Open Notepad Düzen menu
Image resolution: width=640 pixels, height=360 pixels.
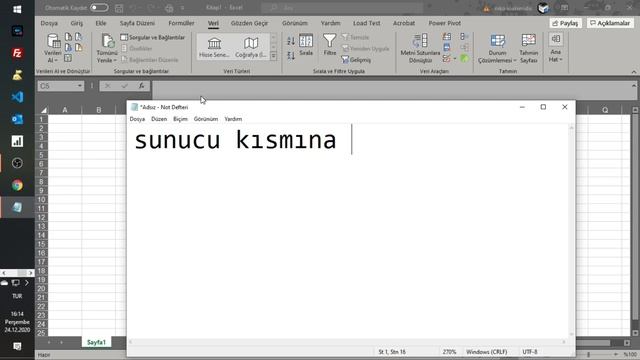click(159, 119)
